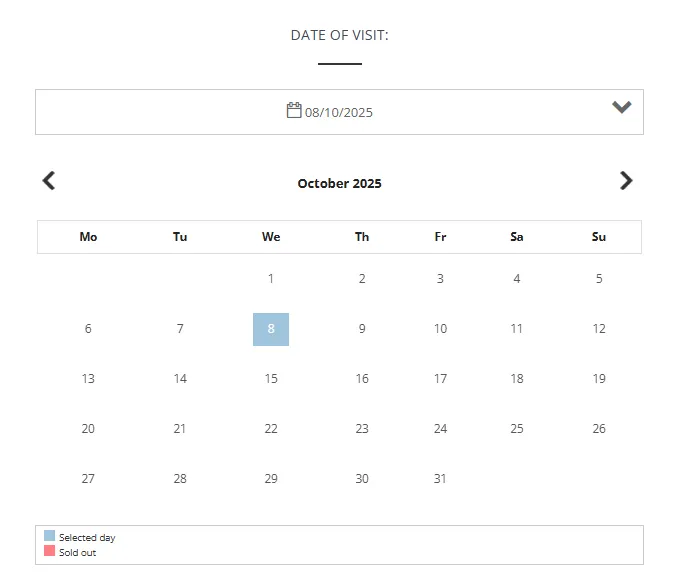This screenshot has width=697, height=586.
Task: Select Monday October 6
Action: (88, 329)
